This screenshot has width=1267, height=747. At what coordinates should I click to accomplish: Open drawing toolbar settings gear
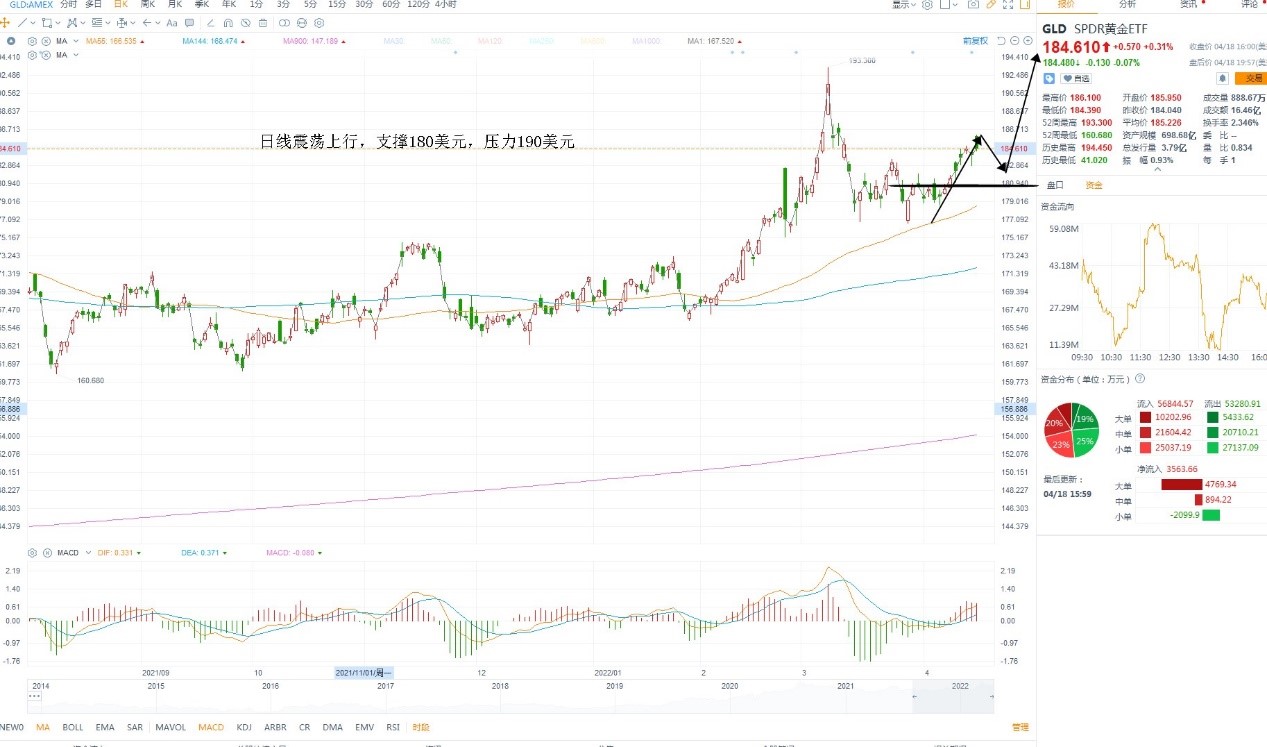point(319,23)
